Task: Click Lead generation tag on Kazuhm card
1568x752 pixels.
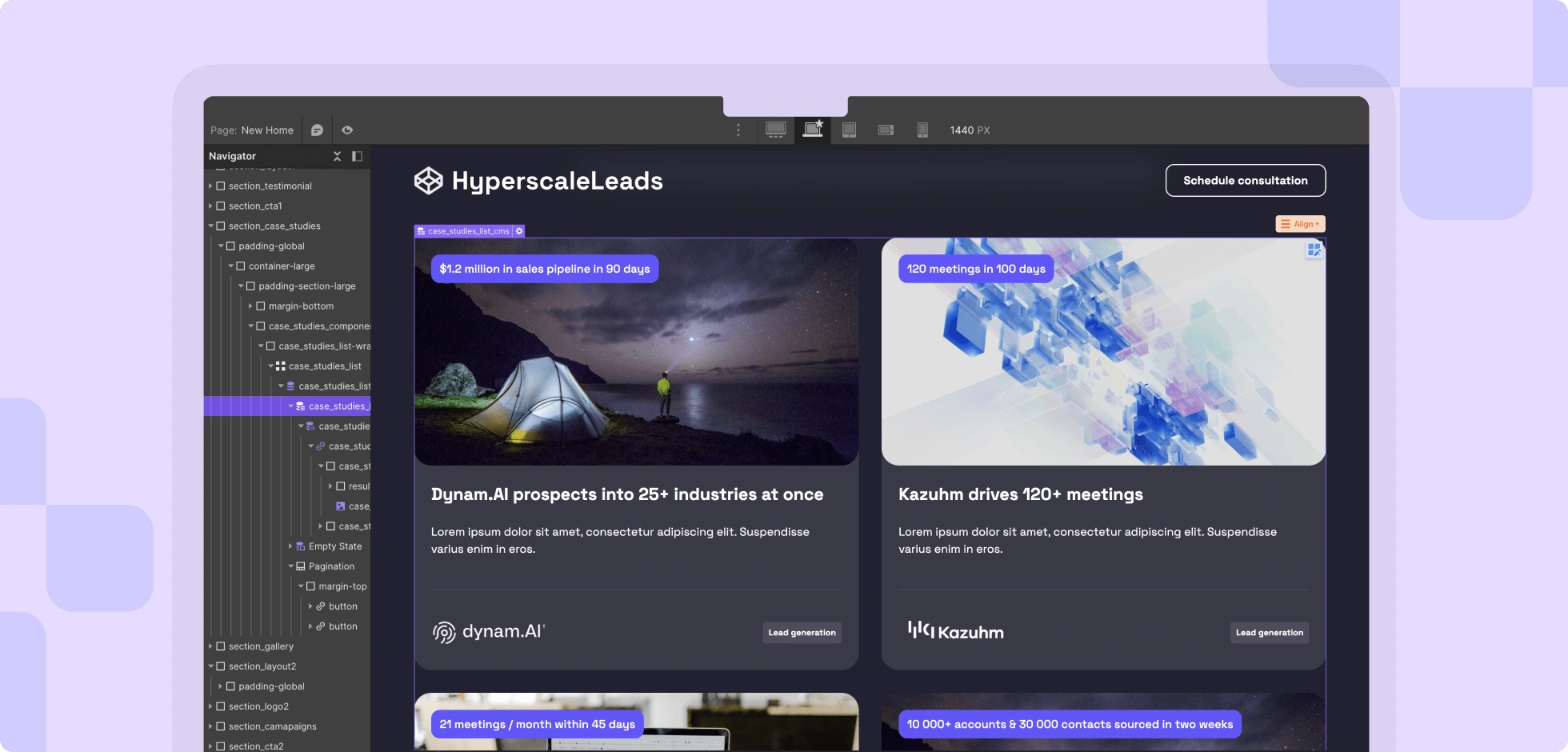Action: 1269,633
